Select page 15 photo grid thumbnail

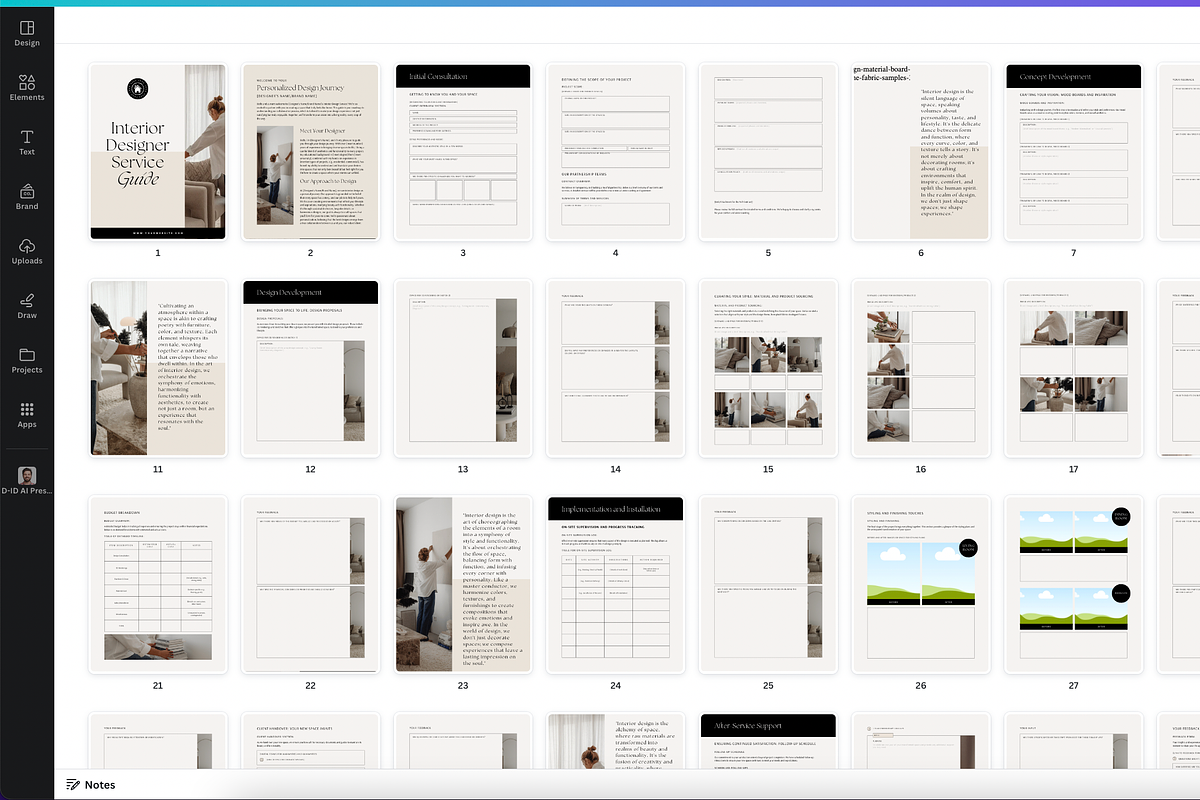click(768, 368)
